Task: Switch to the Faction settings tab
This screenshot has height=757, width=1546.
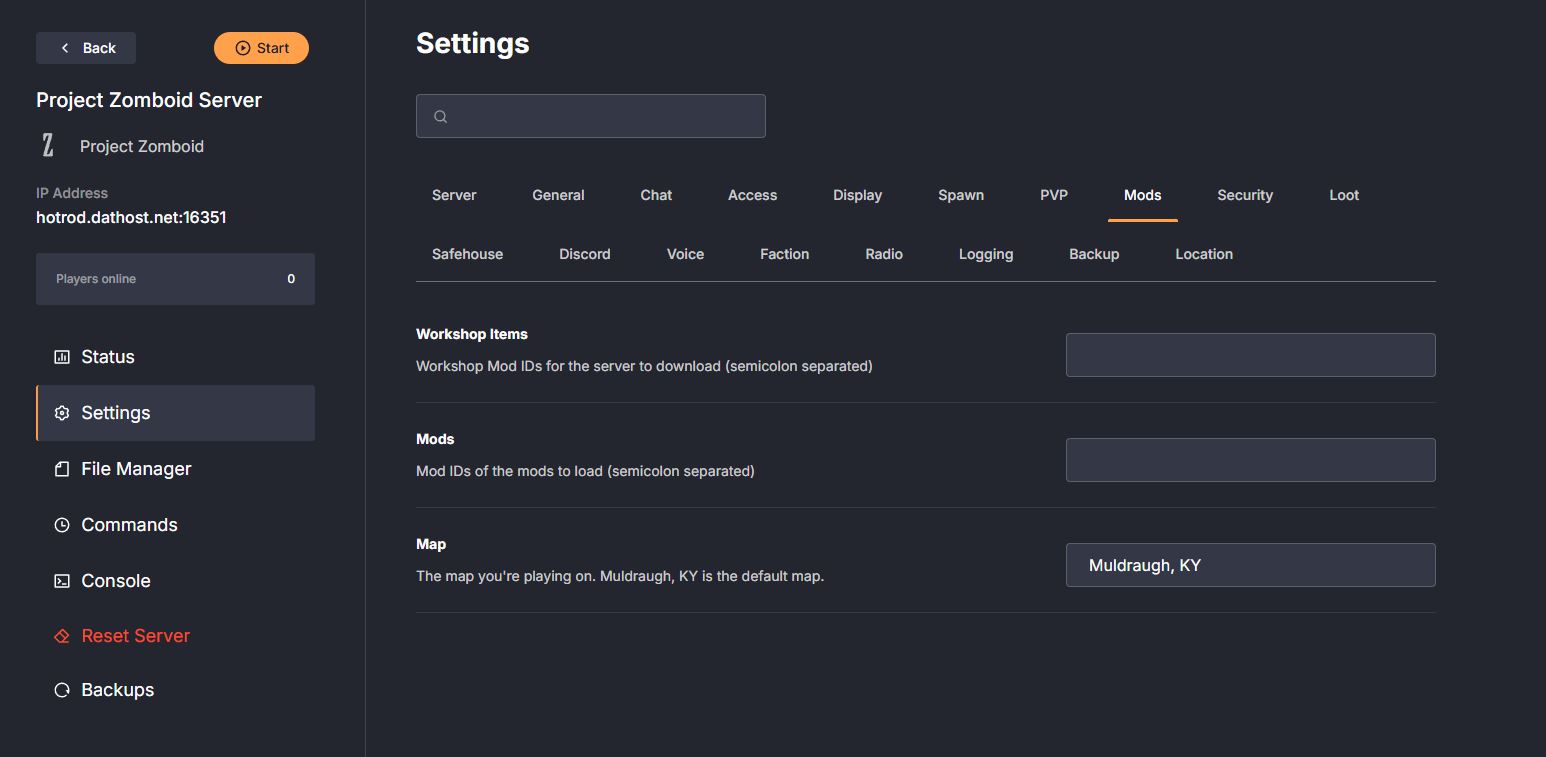Action: point(784,254)
